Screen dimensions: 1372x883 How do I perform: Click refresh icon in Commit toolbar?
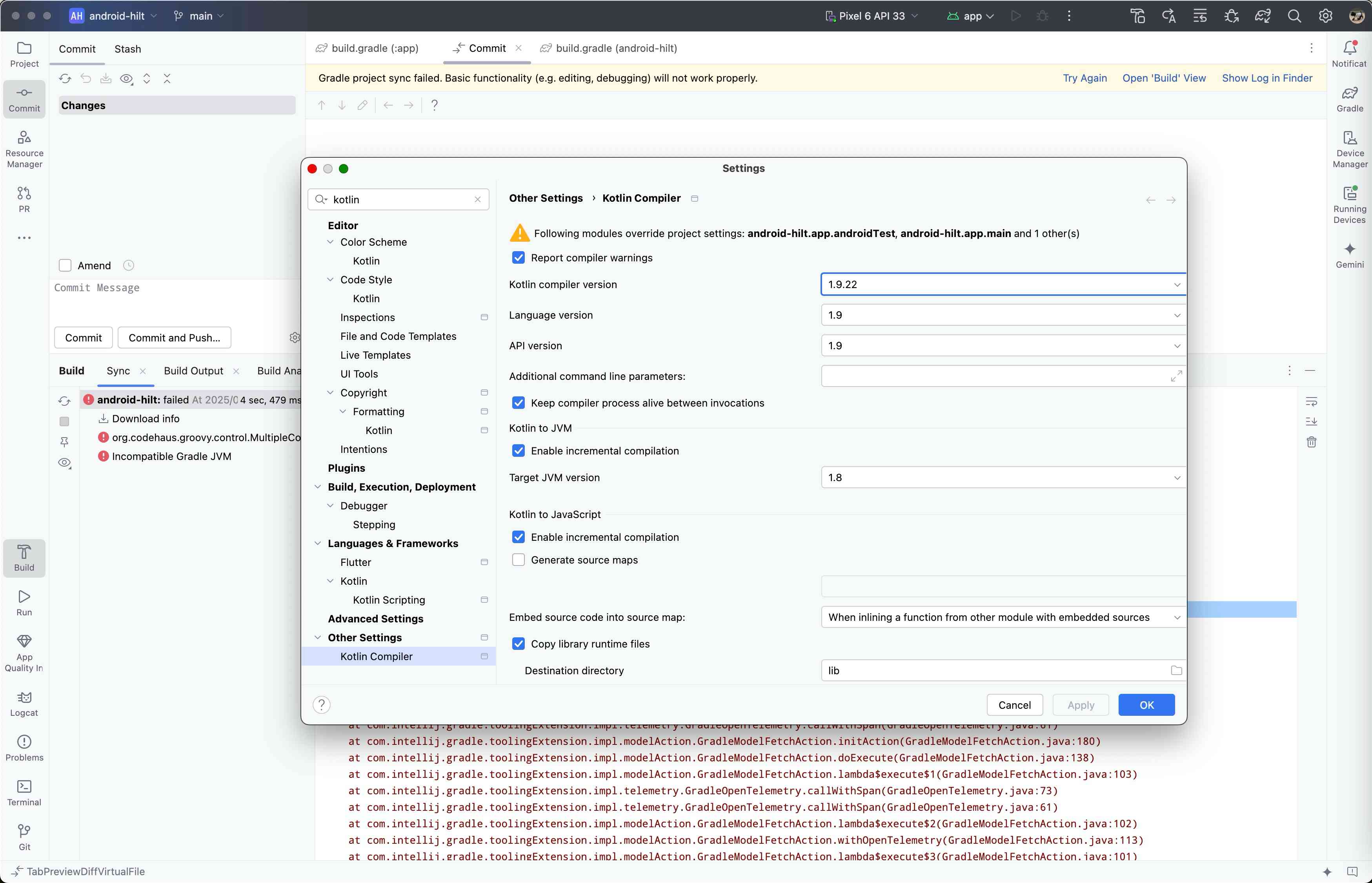coord(65,78)
